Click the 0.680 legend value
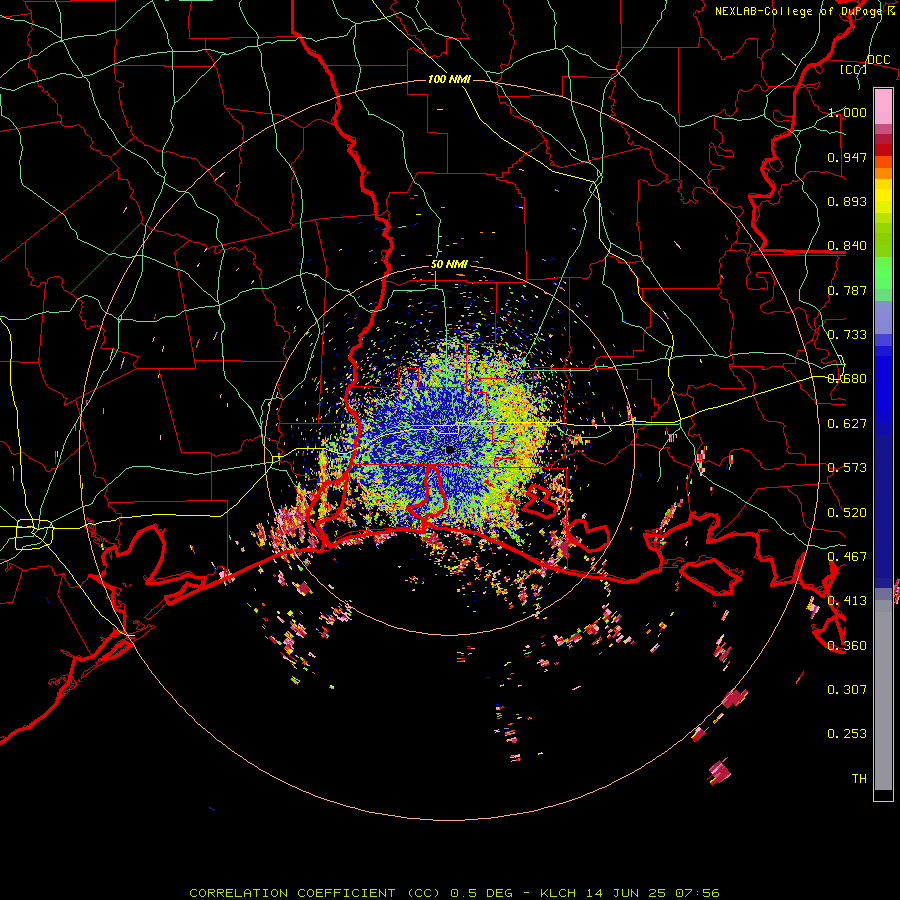Image resolution: width=900 pixels, height=900 pixels. (847, 379)
